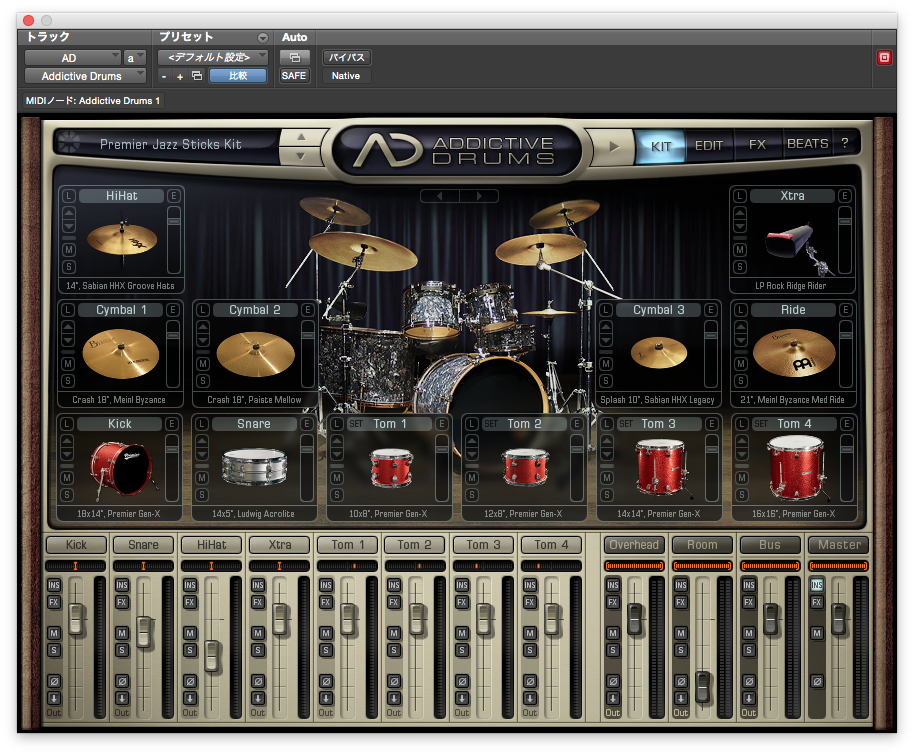Image resolution: width=914 pixels, height=754 pixels.
Task: Open the insert selector 'a' dropdown
Action: click(135, 58)
